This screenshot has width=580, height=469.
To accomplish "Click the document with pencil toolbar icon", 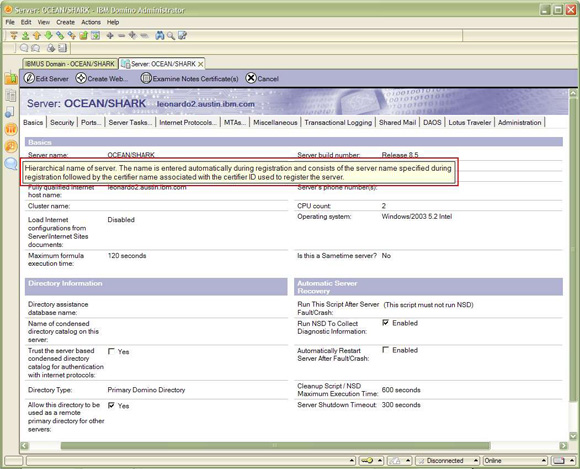I will [182, 36].
